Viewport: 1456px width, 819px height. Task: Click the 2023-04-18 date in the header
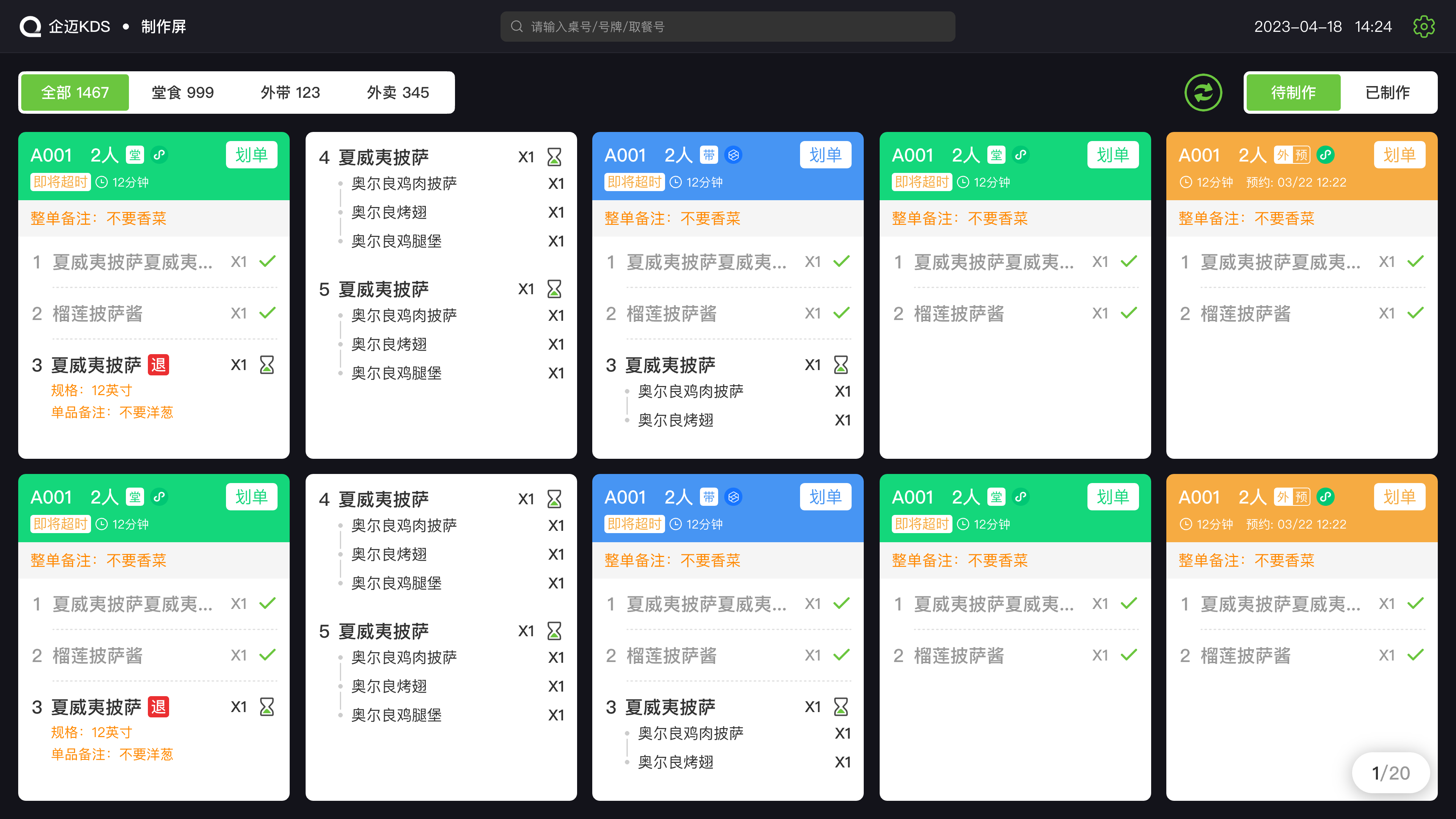tap(1298, 27)
